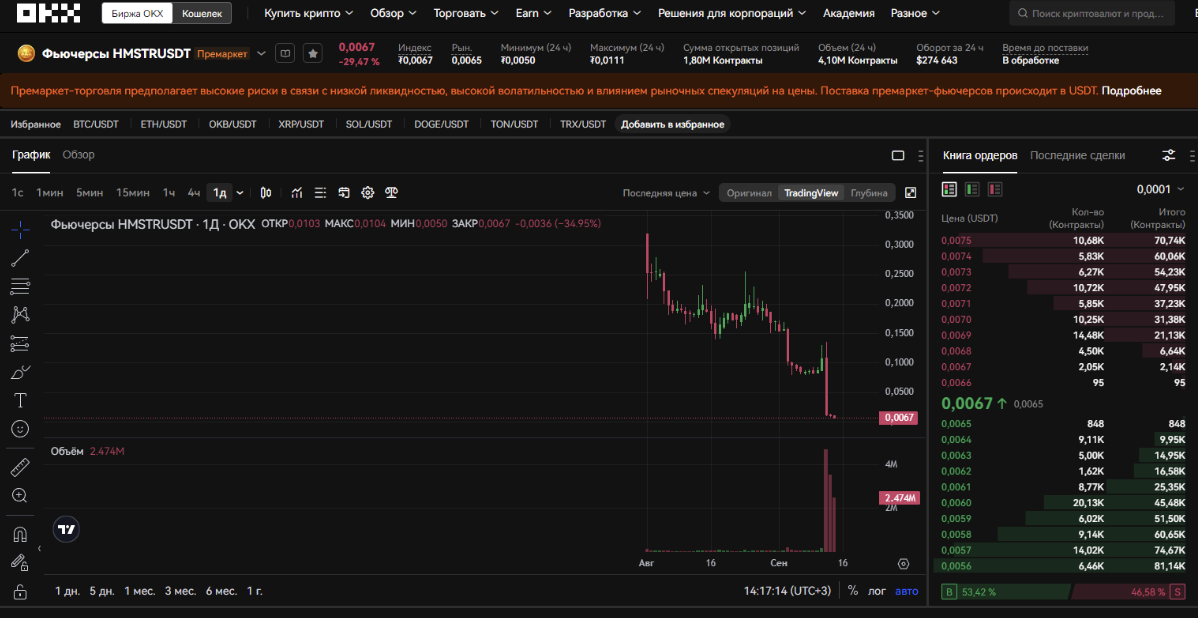Open the emoji sticker tool
Viewport: 1198px width, 618px height.
20,429
